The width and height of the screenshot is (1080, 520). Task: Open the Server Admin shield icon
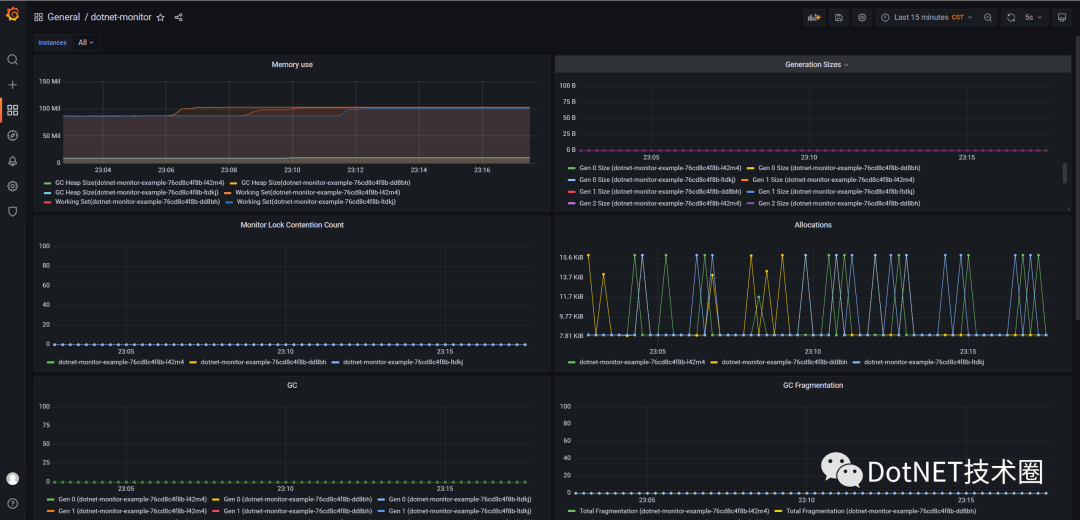coord(12,211)
